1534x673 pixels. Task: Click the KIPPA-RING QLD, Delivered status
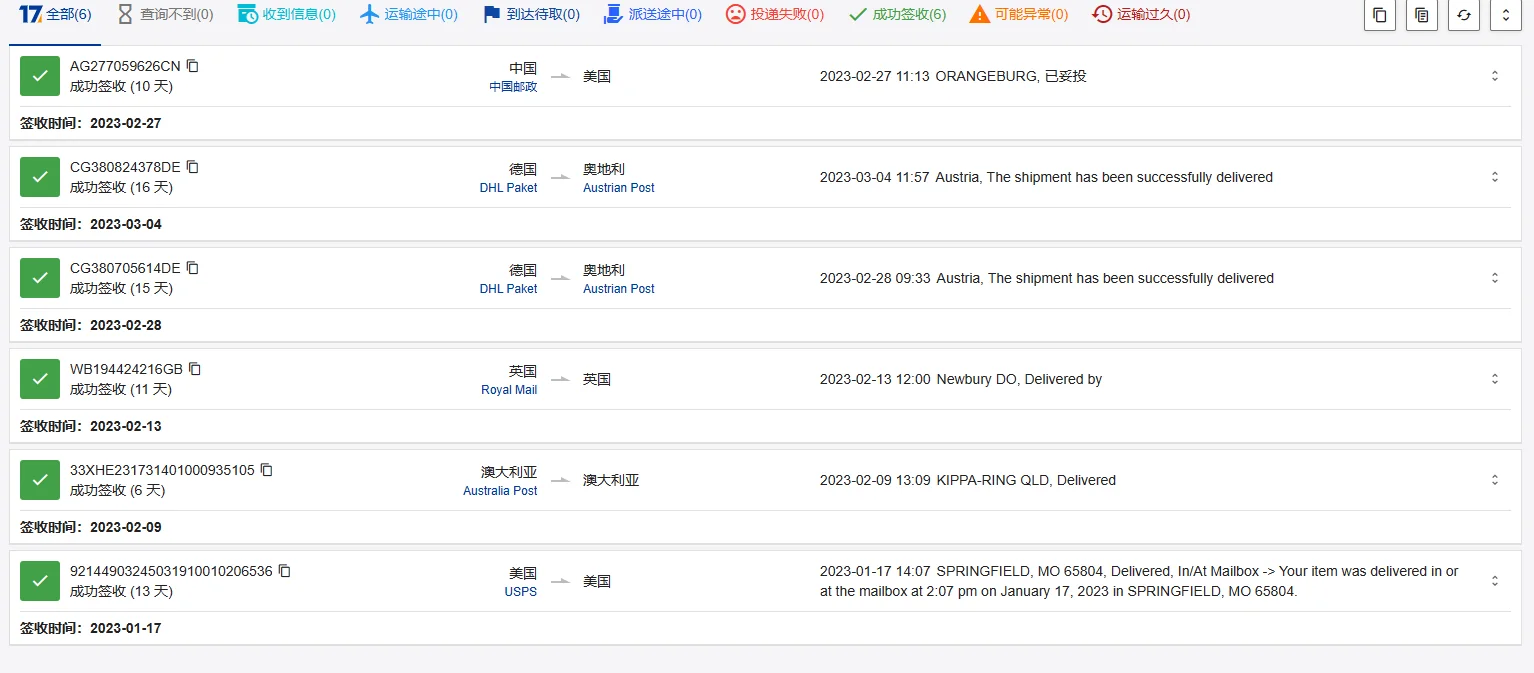(1026, 480)
